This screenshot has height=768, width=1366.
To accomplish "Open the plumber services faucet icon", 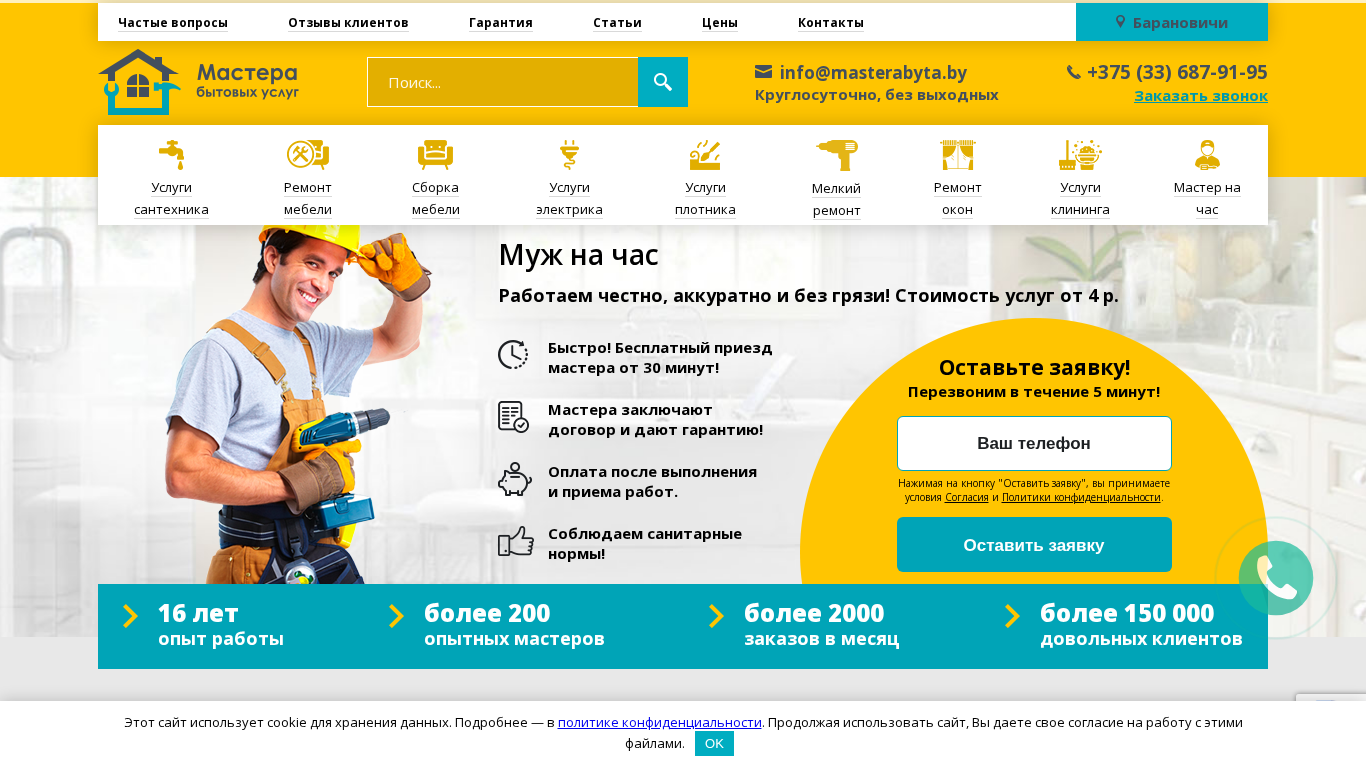I will point(172,155).
